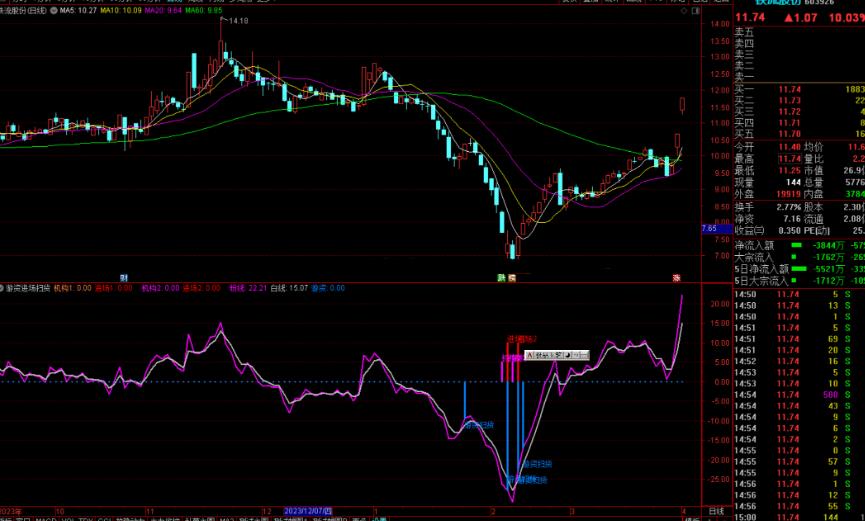This screenshot has height=521, width=865.
Task: Click the 涨 event marker below latest candle
Action: 676,278
